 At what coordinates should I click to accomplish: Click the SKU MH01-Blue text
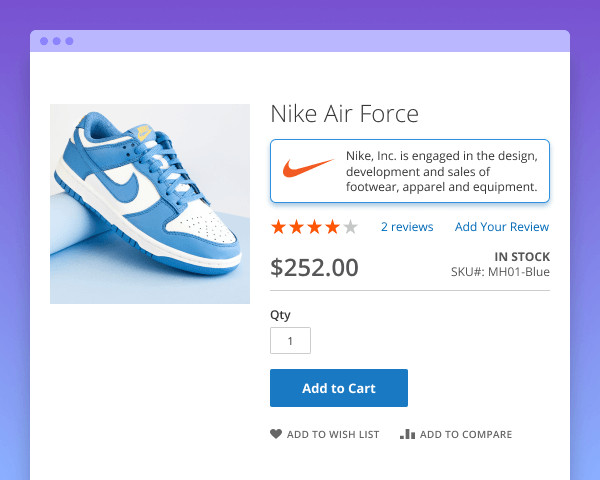point(500,272)
